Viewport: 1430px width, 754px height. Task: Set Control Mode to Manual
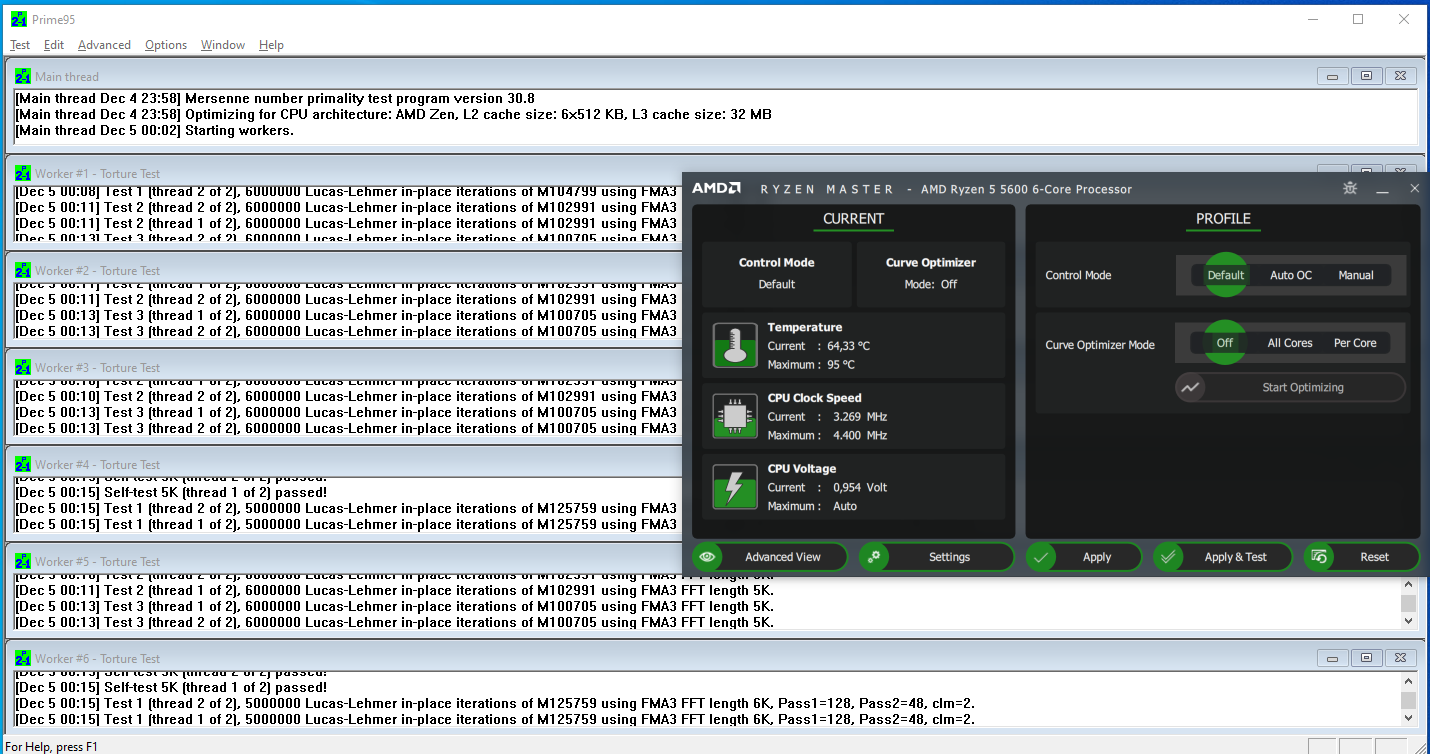pyautogui.click(x=1356, y=275)
